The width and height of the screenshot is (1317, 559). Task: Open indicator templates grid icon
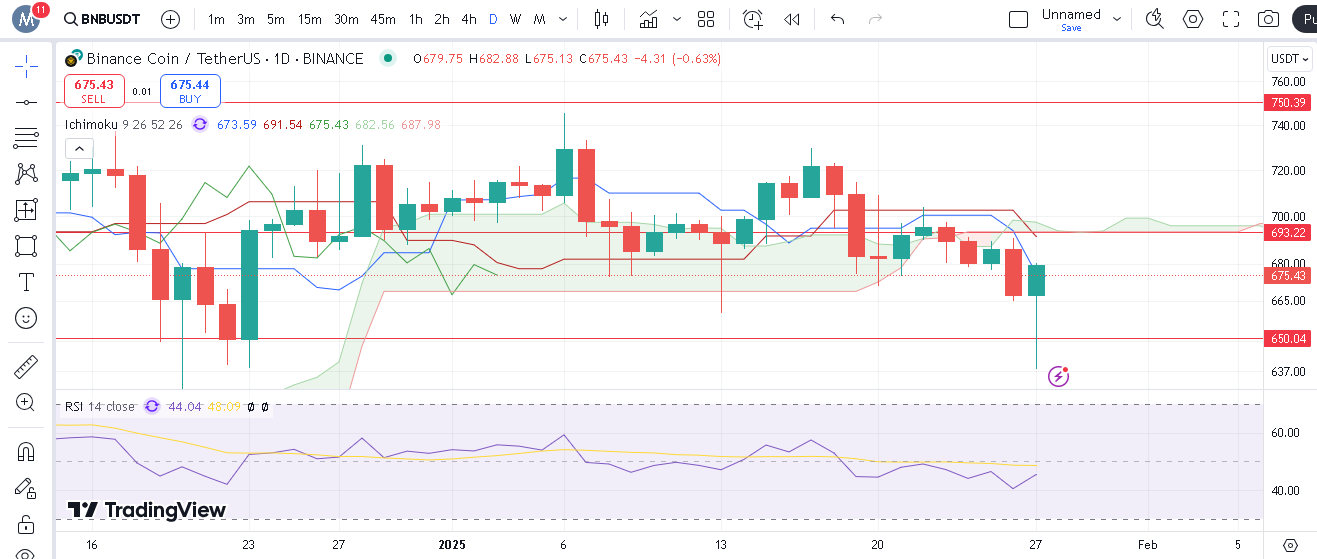coord(706,19)
